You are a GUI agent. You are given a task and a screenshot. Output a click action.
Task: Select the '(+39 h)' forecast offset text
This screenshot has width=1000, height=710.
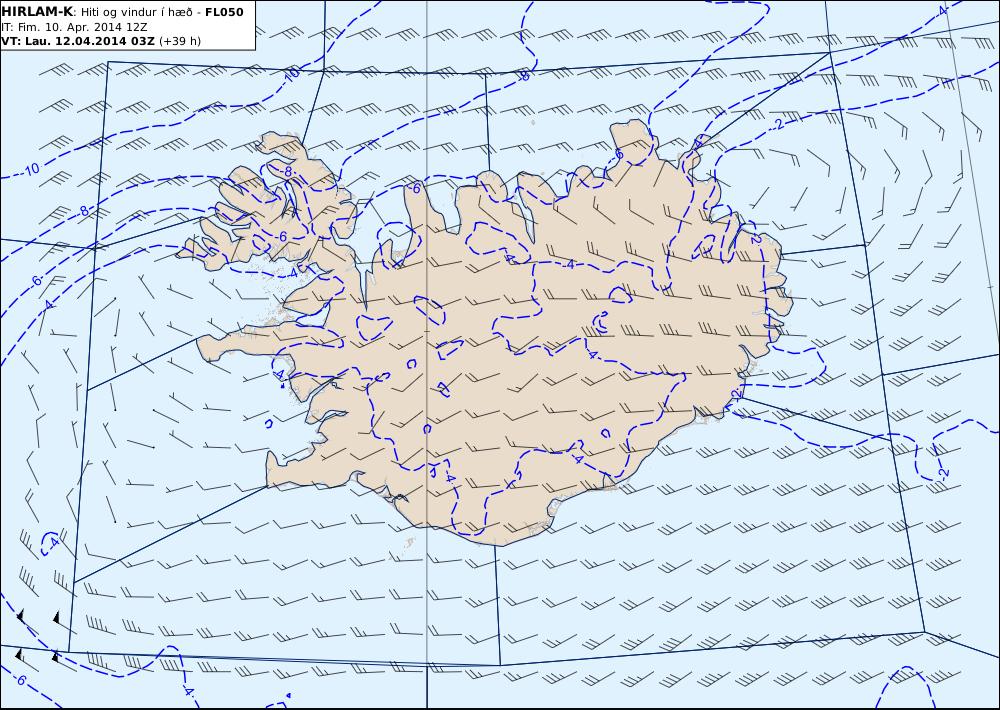pos(180,41)
